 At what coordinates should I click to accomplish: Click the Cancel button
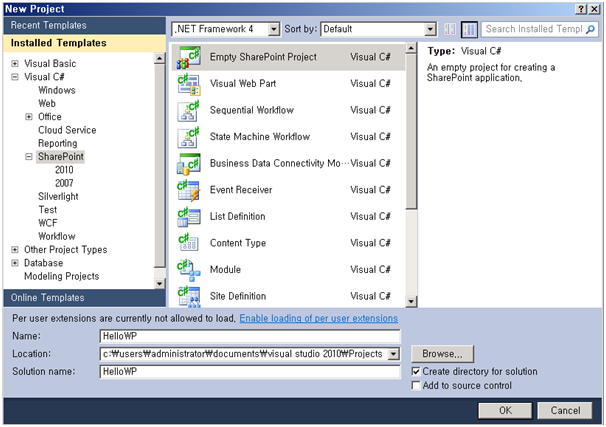pos(565,410)
